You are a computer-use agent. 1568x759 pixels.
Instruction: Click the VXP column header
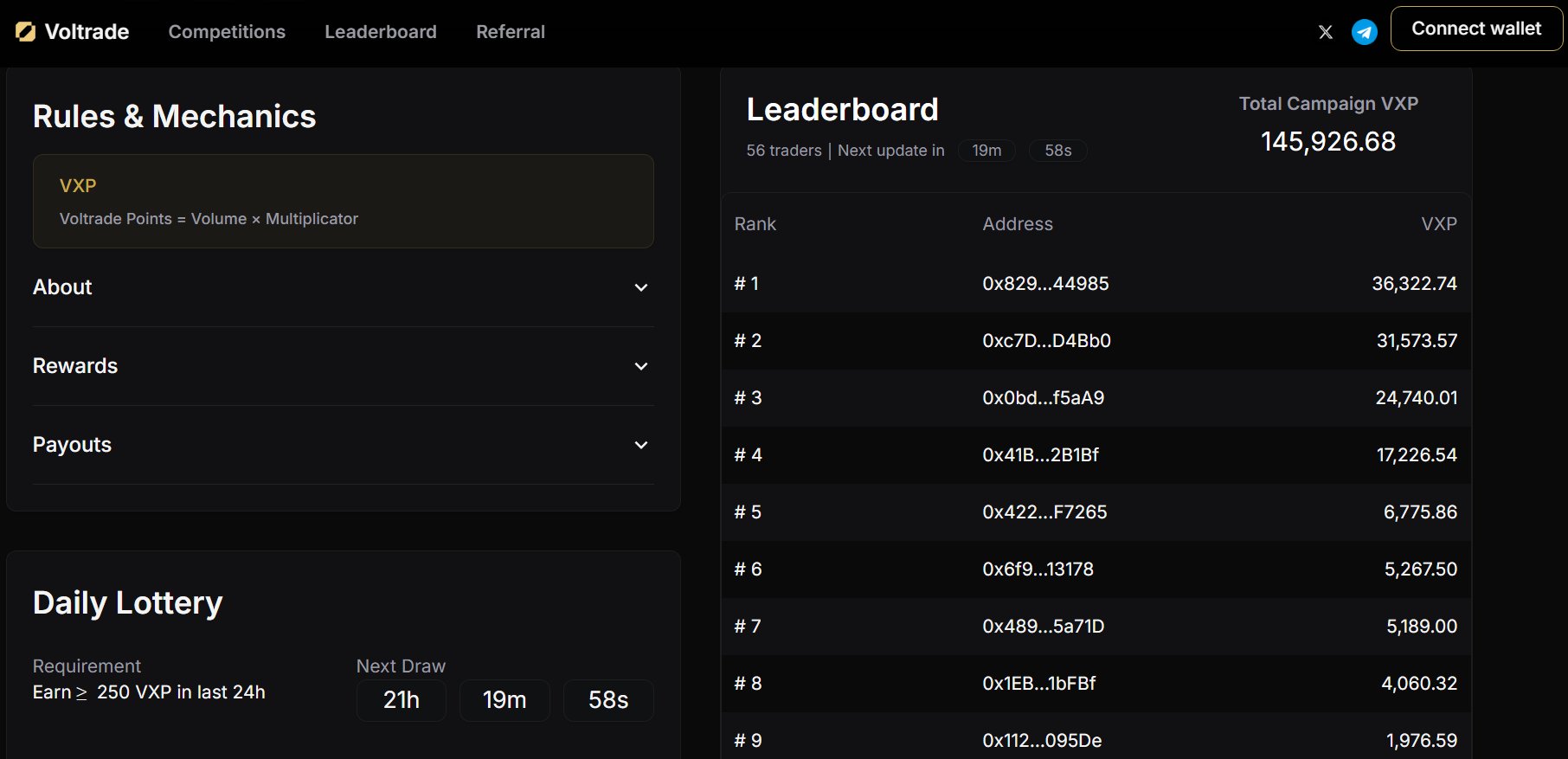pos(1439,224)
